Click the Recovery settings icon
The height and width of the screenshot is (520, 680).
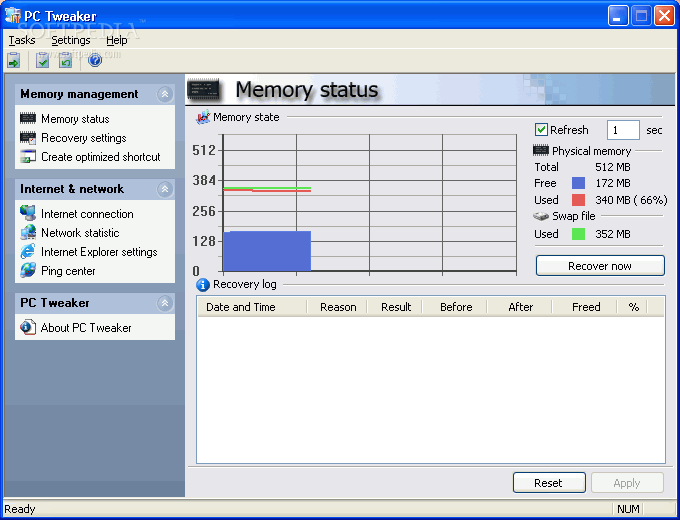(28, 137)
